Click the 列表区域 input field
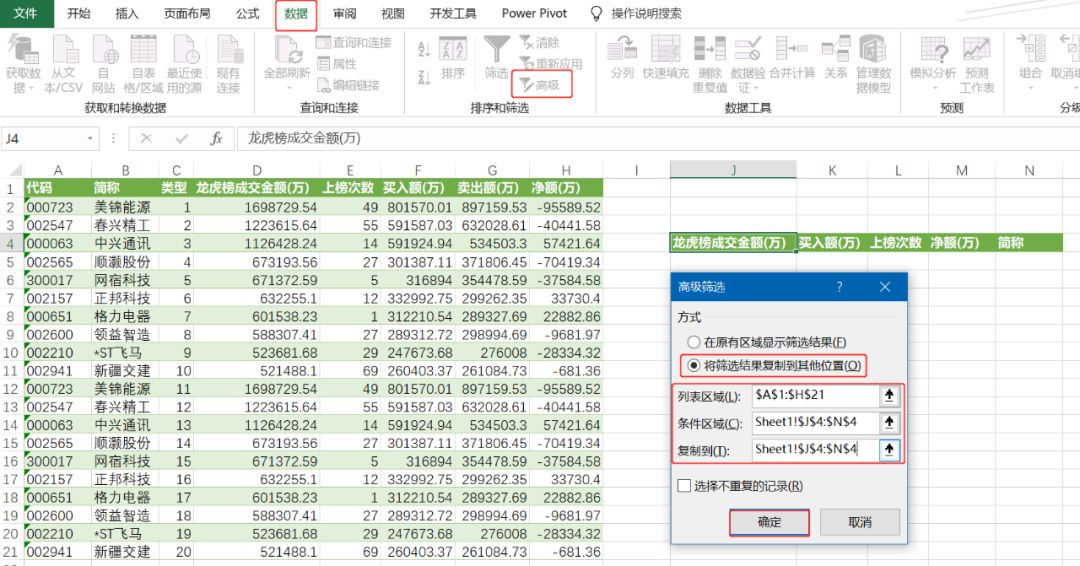 [816, 395]
